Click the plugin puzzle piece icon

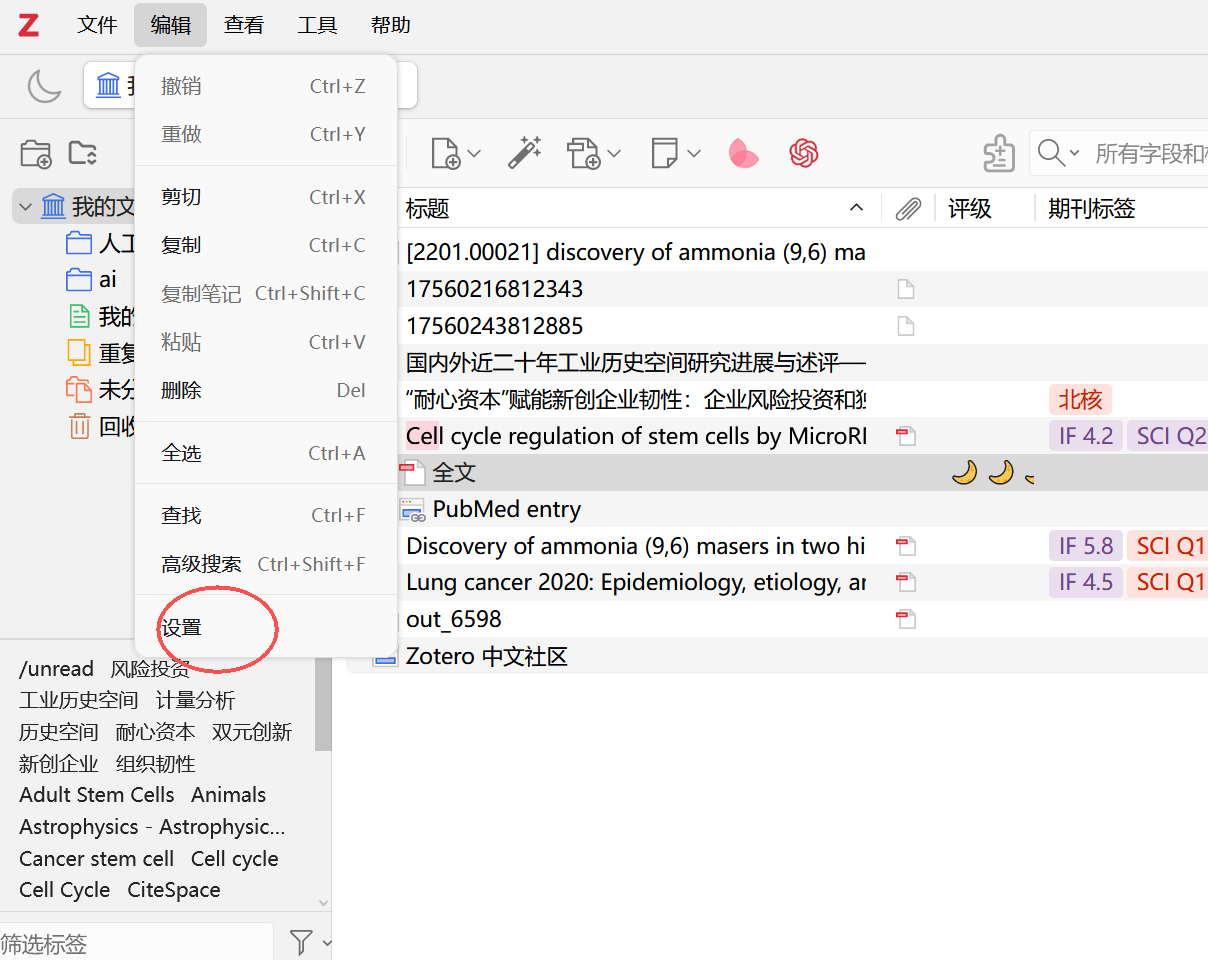coord(999,153)
